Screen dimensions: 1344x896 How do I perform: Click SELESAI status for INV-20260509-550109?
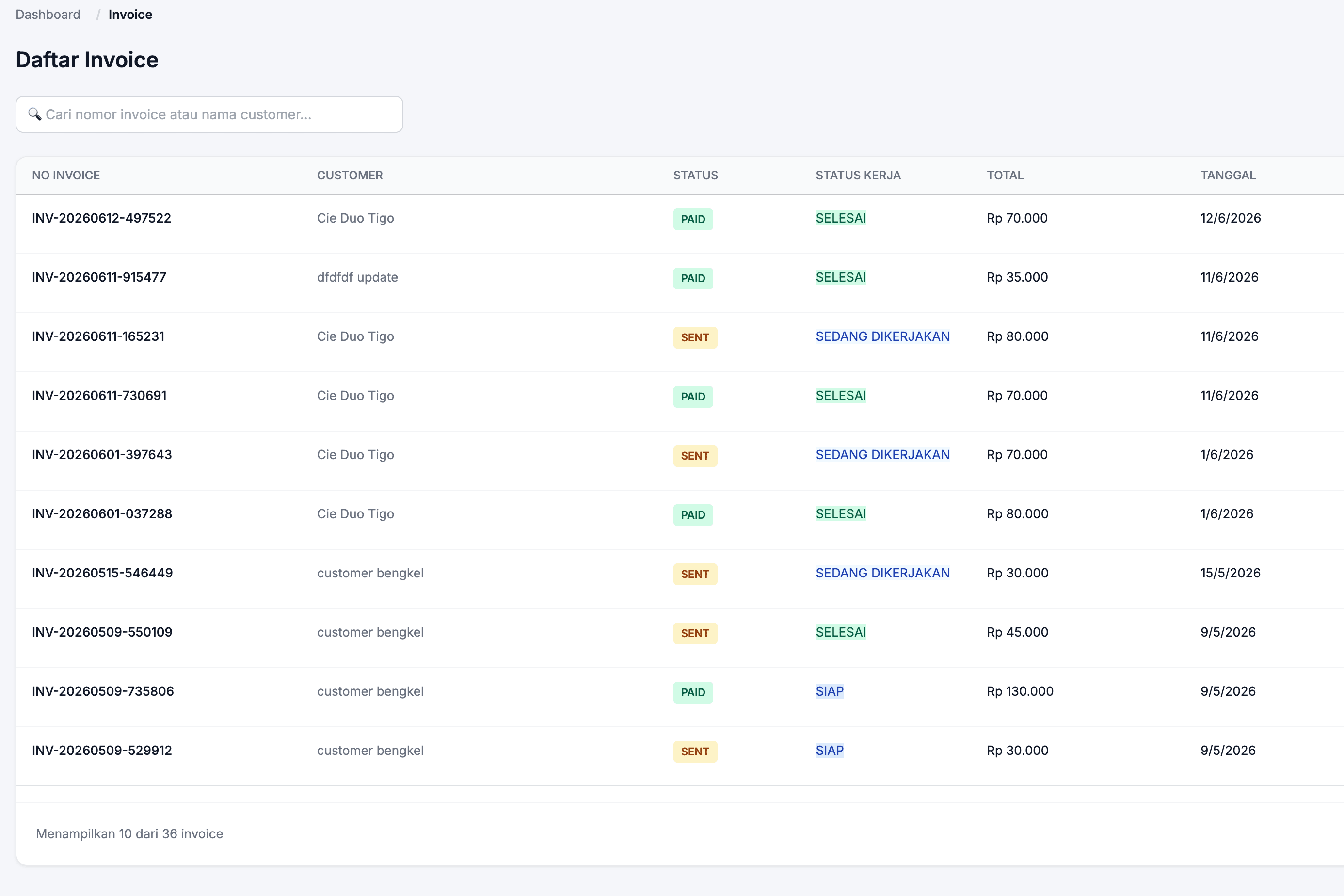point(841,632)
